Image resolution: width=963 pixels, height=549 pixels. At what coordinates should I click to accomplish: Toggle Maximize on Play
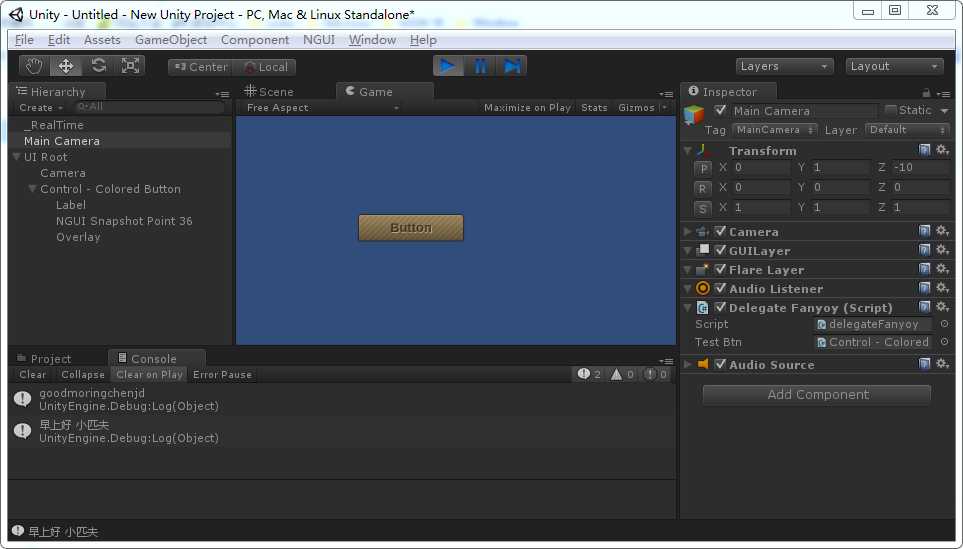coord(527,107)
